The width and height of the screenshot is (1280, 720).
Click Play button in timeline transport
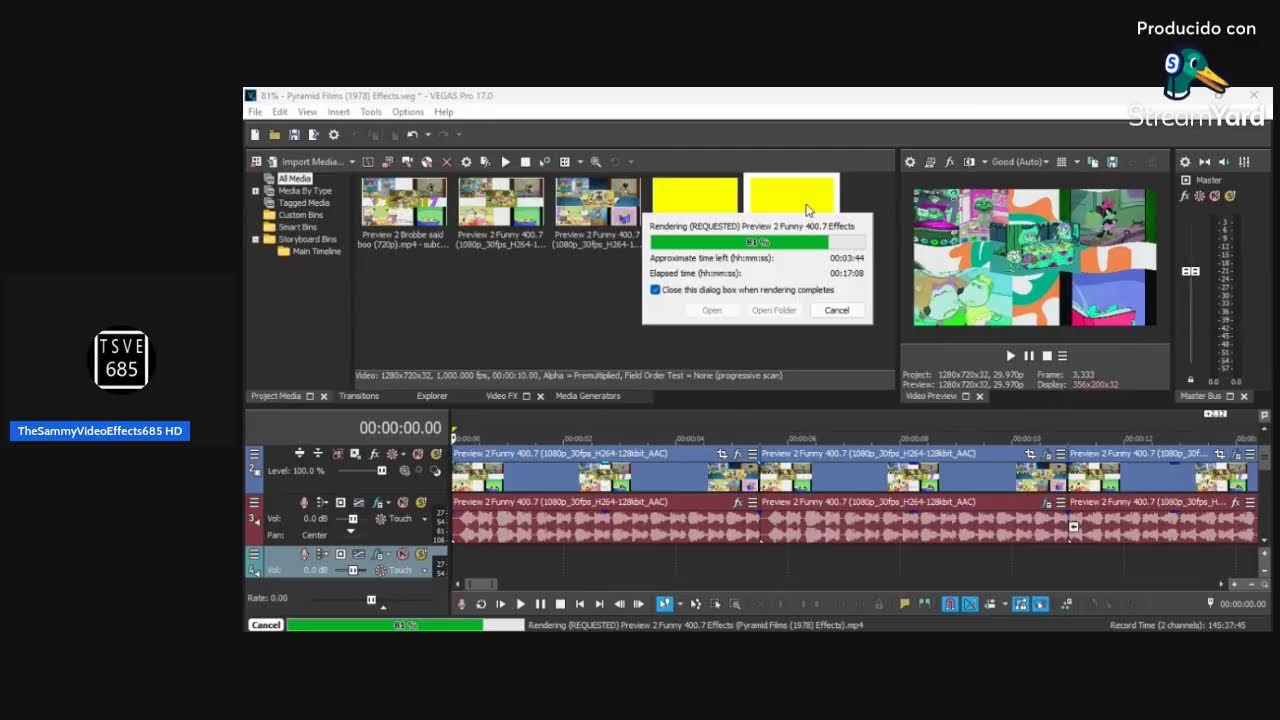pyautogui.click(x=520, y=604)
